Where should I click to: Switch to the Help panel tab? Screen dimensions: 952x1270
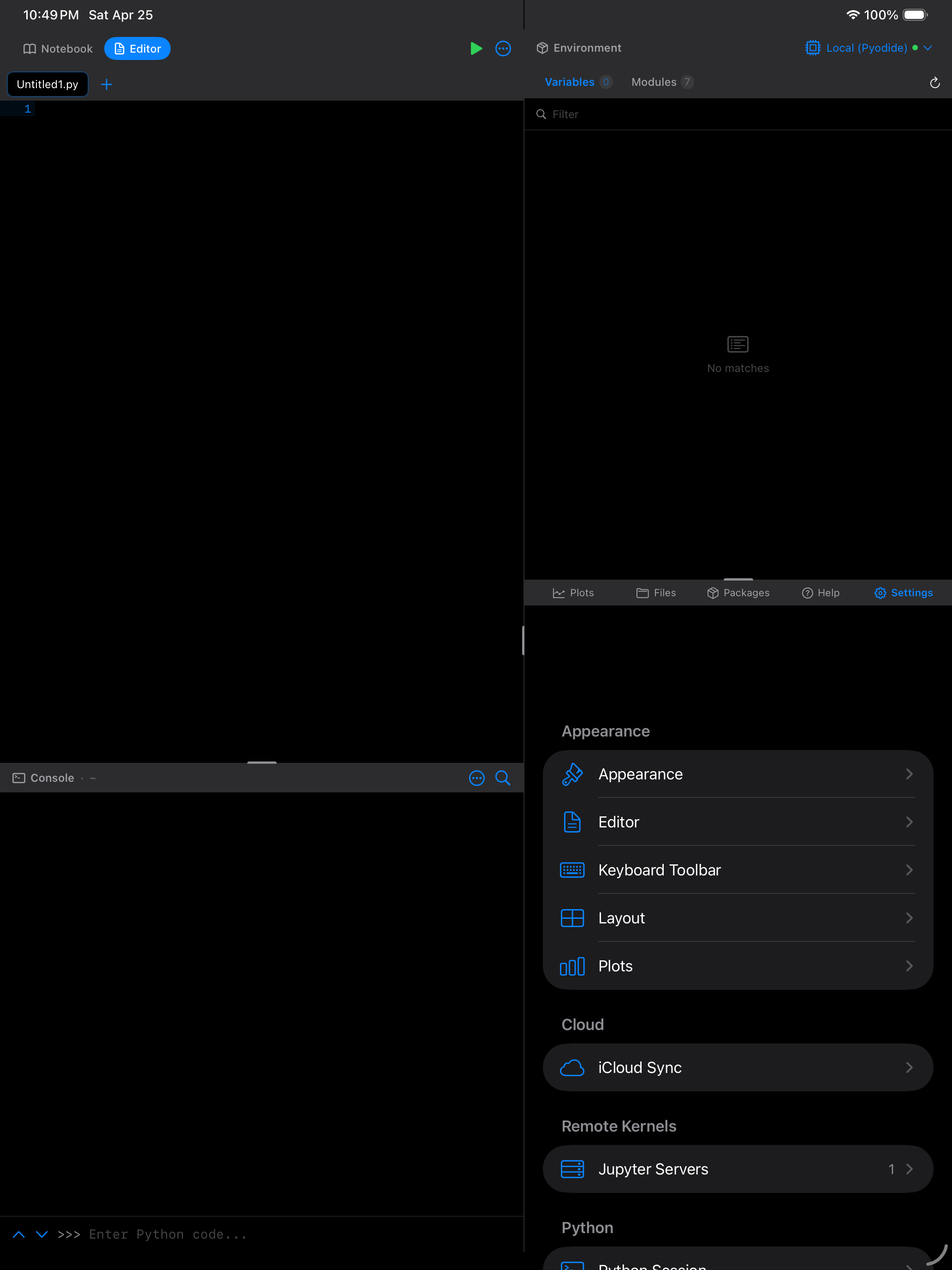[x=821, y=593]
